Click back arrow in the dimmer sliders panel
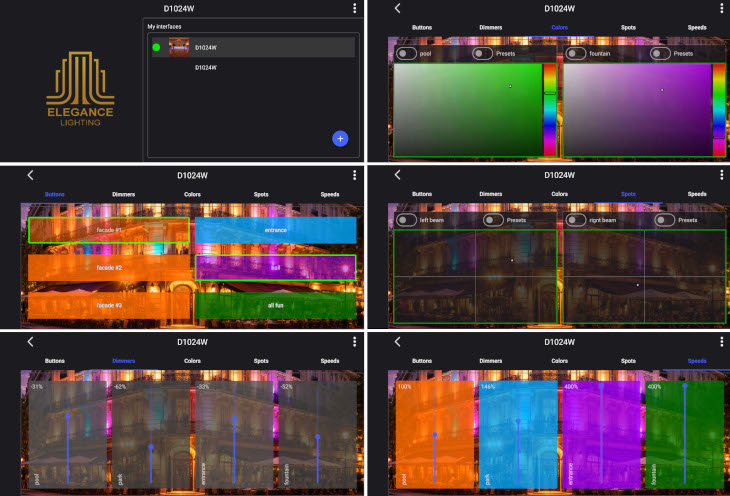Screen dimensions: 730x496 tap(31, 341)
